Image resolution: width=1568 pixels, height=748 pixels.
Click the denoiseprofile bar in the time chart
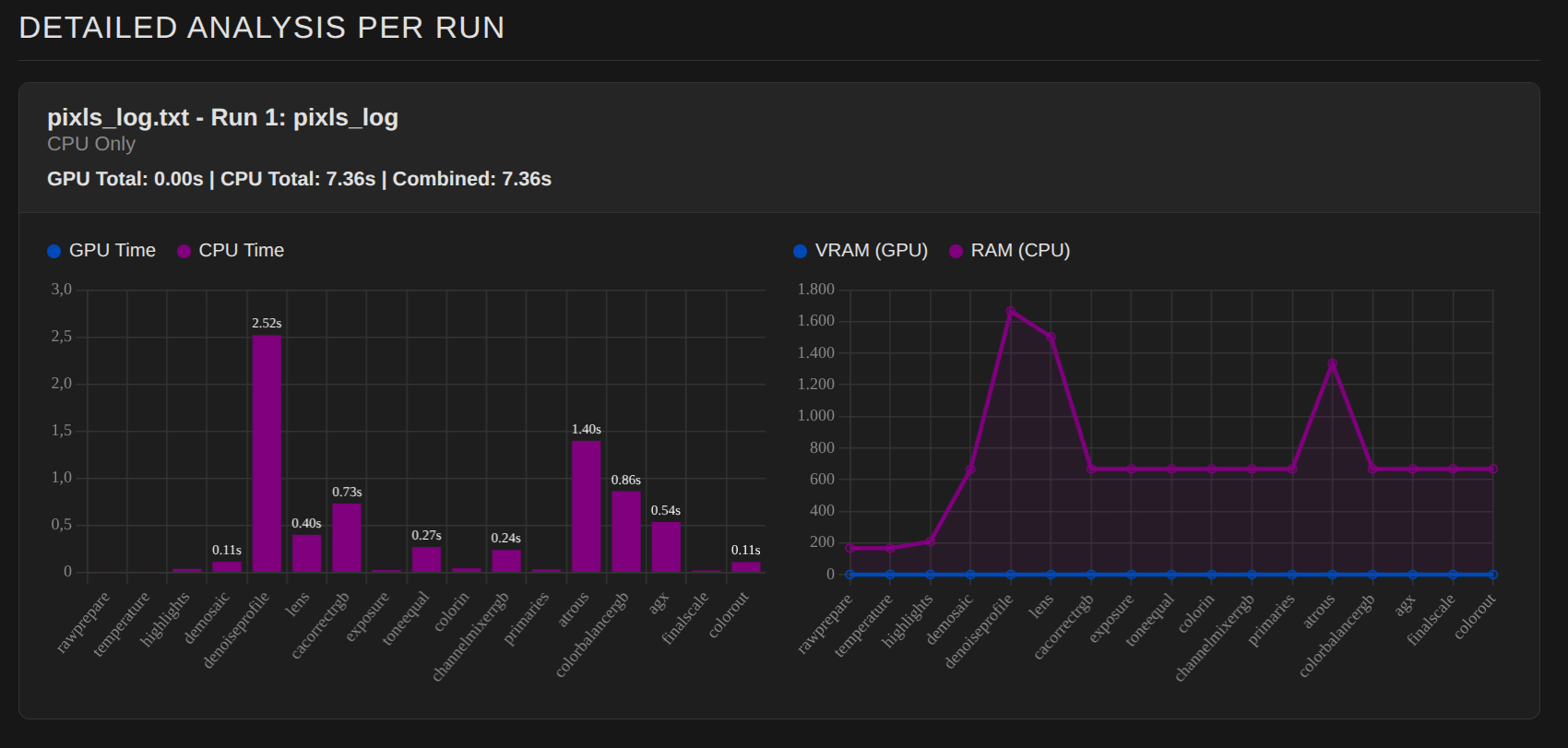[267, 454]
